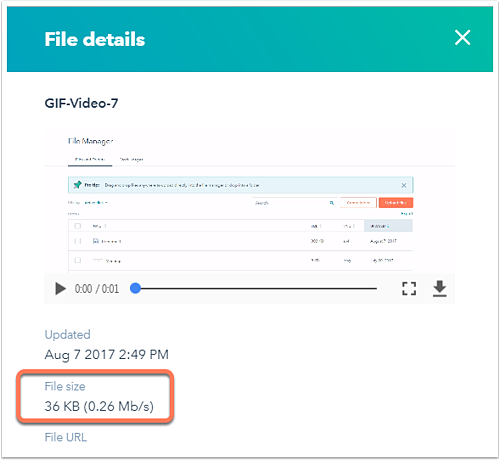Select the underlined first File Manager tab
The width and height of the screenshot is (500, 460).
(x=90, y=159)
